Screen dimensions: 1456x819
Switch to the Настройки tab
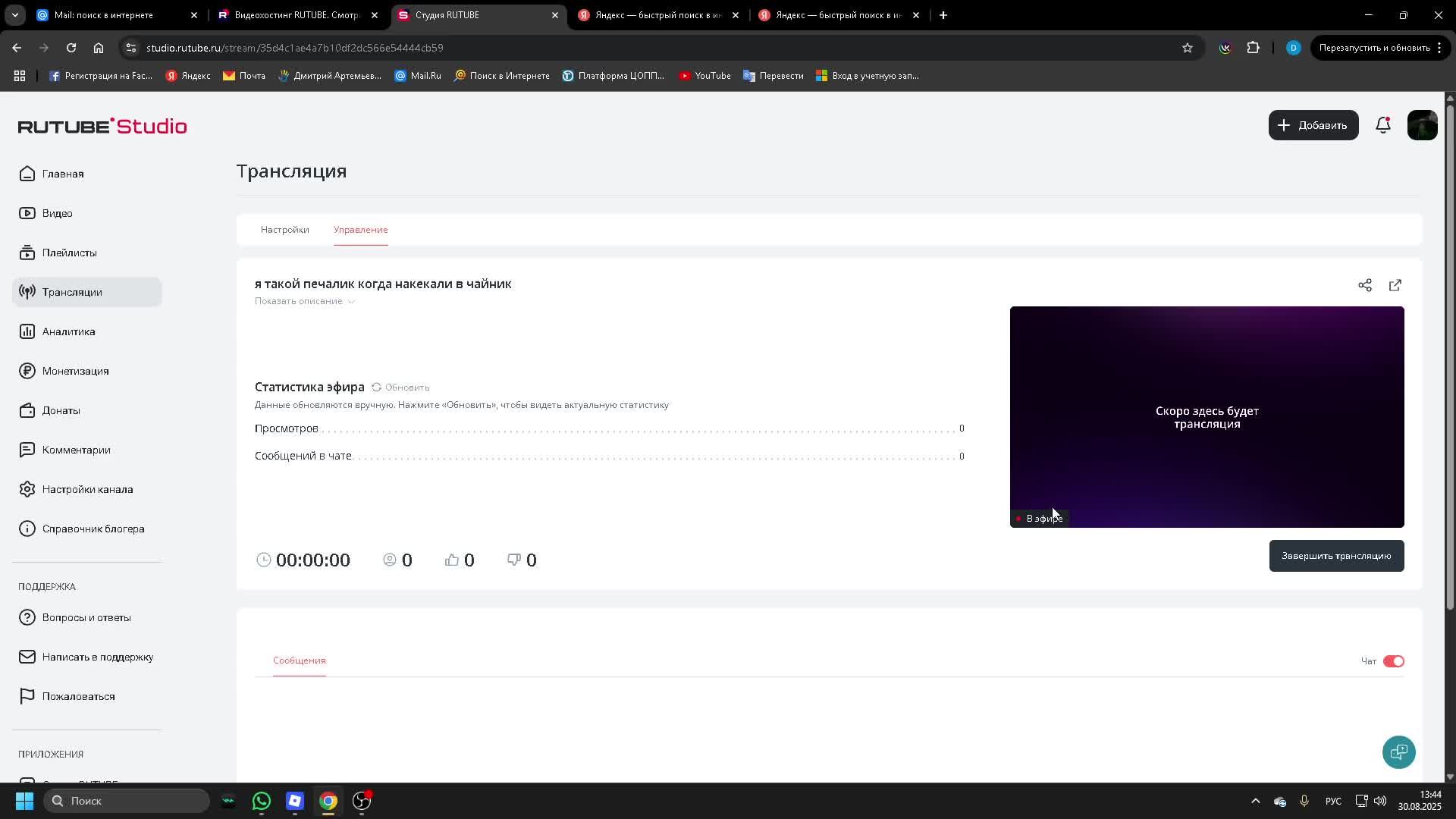[284, 230]
